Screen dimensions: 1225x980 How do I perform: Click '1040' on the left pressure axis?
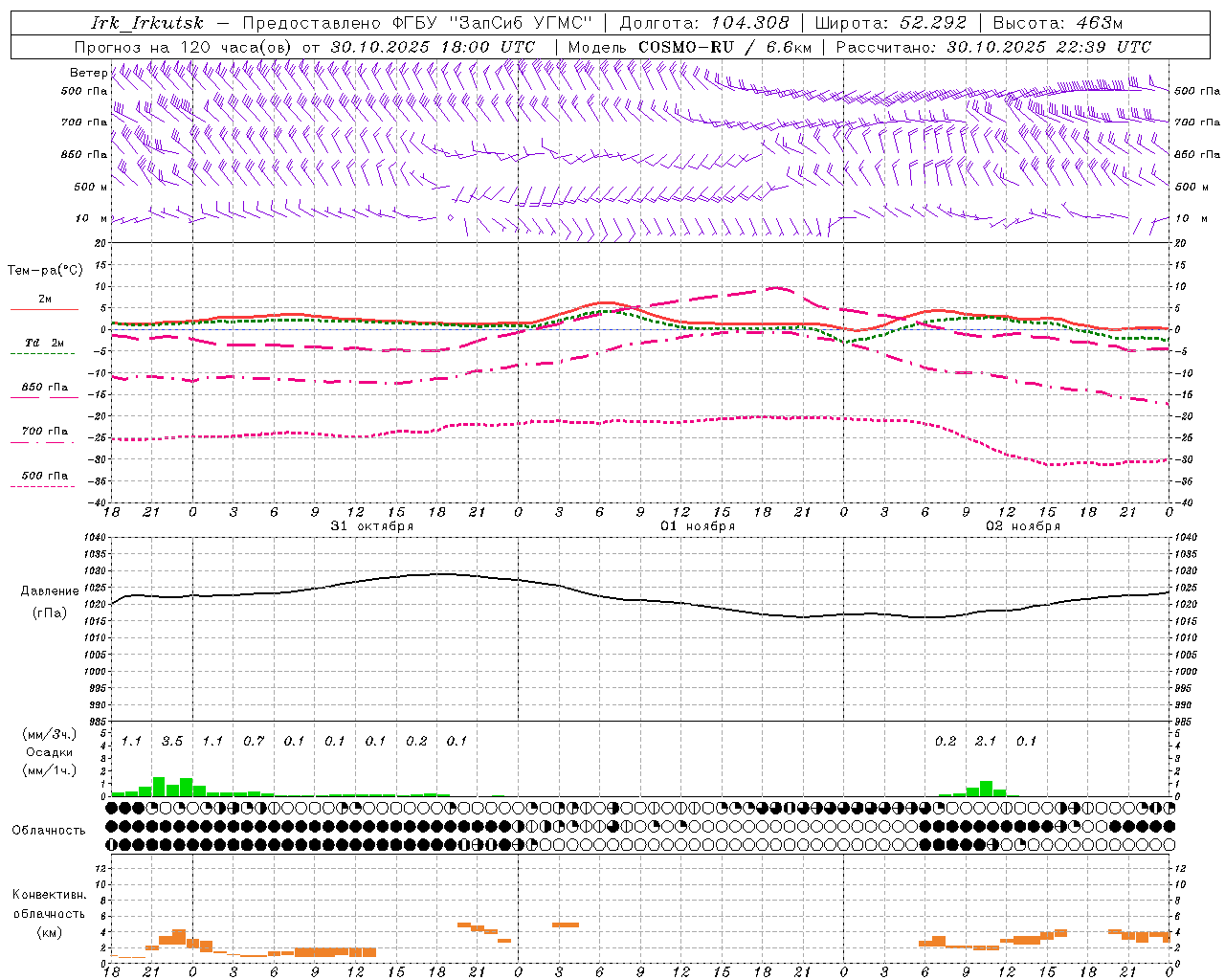[95, 537]
